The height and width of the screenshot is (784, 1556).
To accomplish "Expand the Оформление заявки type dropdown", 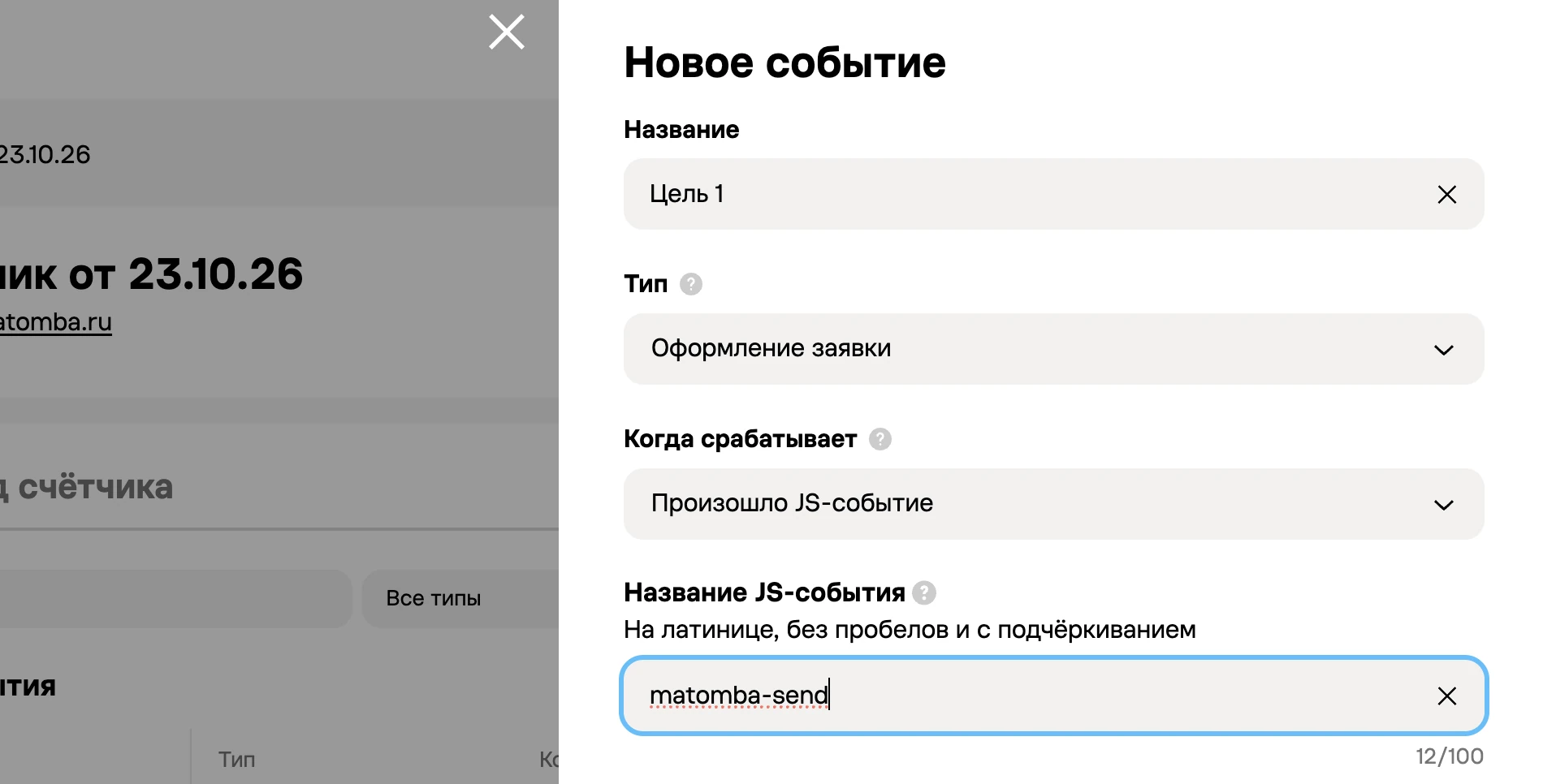I will (x=1053, y=349).
